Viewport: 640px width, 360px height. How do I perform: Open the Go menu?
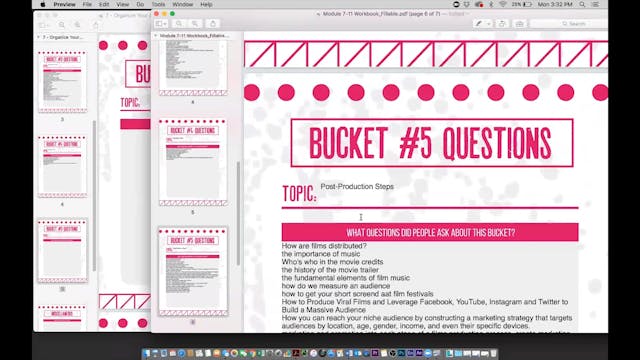(140, 4)
